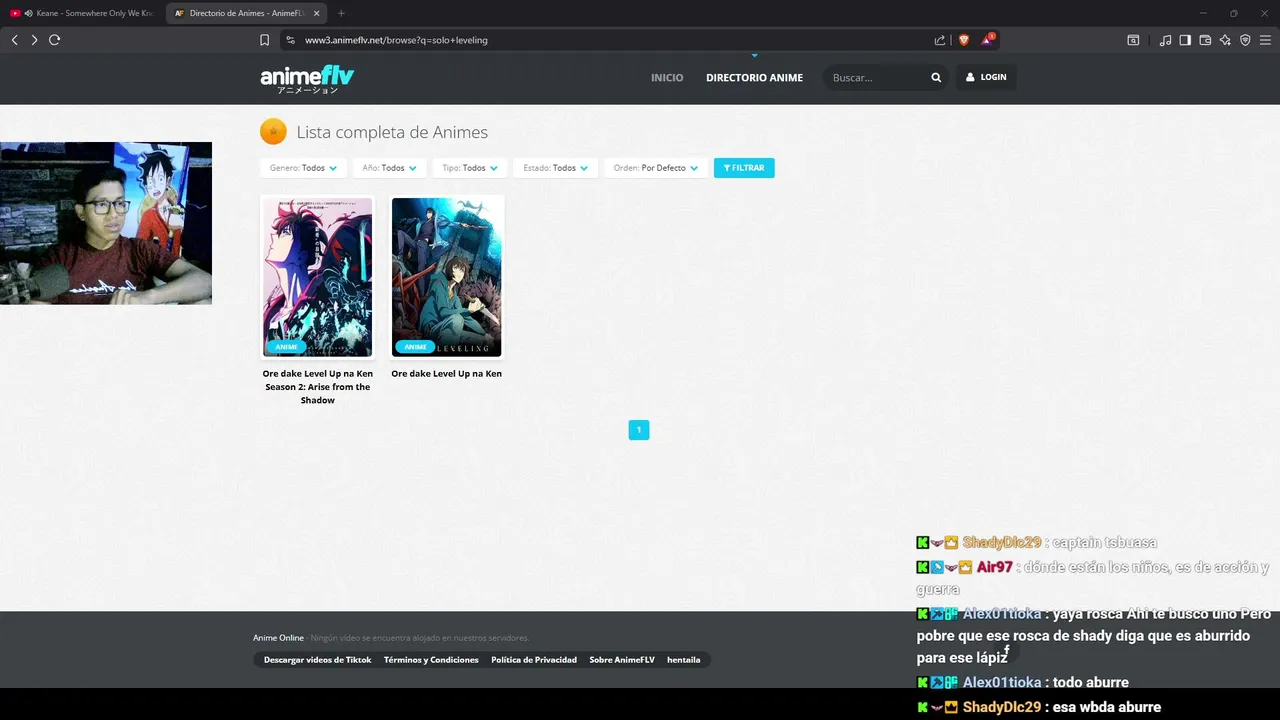Click Air97 username in chat overlay
Image resolution: width=1280 pixels, height=720 pixels.
point(995,567)
